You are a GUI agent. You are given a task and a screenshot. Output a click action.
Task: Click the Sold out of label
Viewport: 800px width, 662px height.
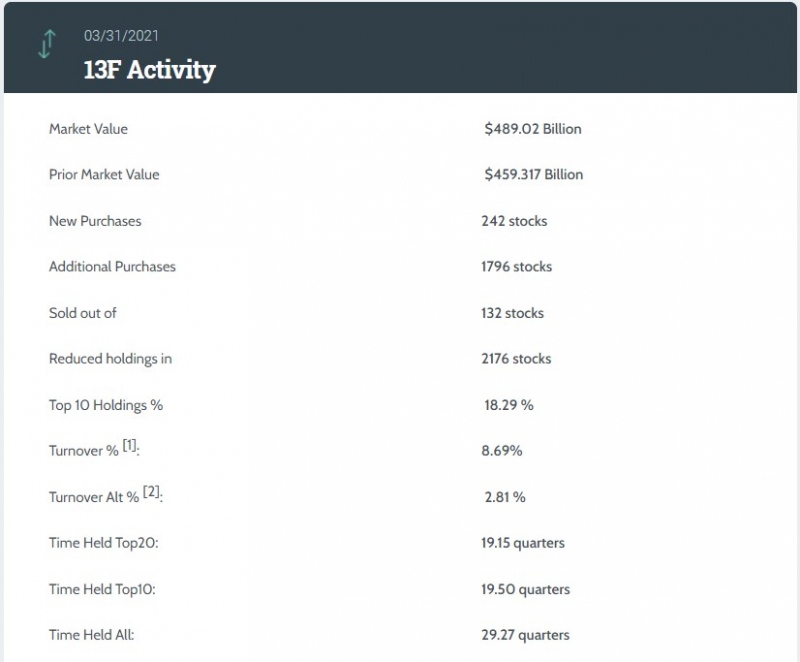pos(83,313)
